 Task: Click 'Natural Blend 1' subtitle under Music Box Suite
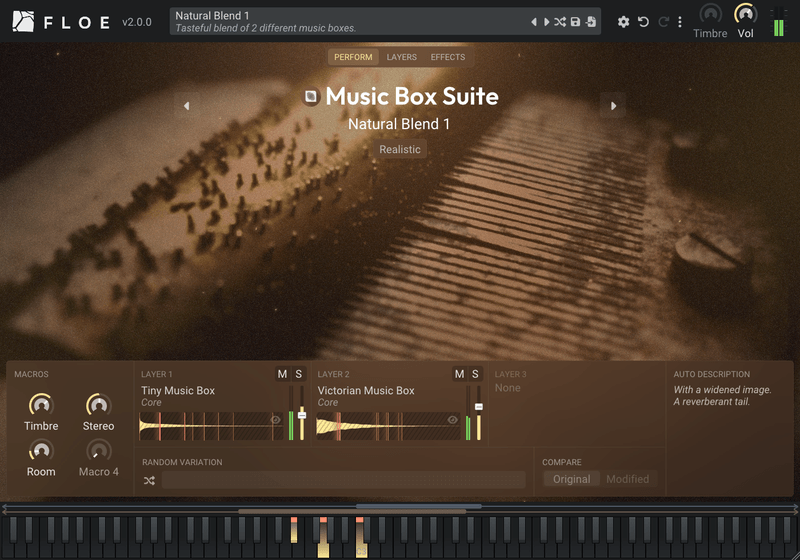pyautogui.click(x=399, y=124)
